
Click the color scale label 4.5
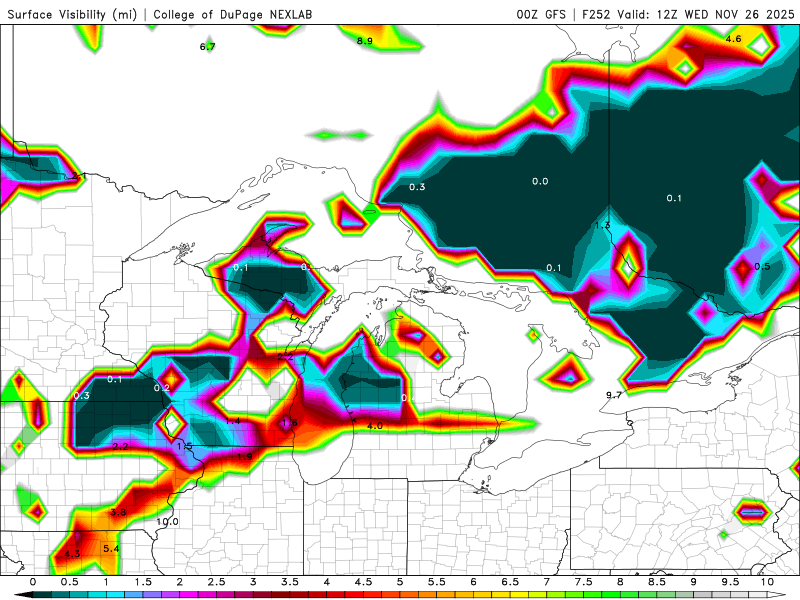click(x=363, y=582)
